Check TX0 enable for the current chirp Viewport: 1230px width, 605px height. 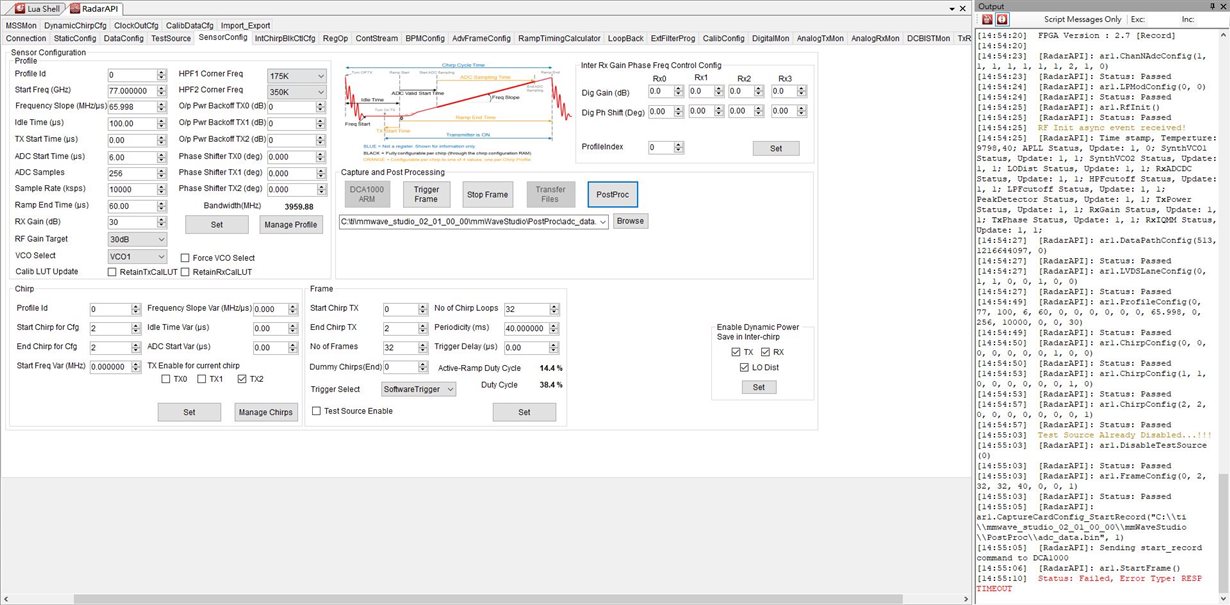pyautogui.click(x=167, y=379)
